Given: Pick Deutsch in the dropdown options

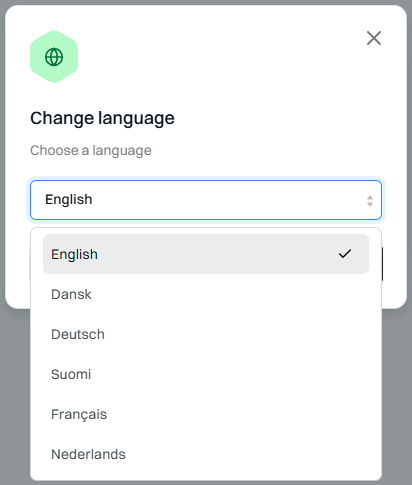Looking at the screenshot, I should [206, 334].
